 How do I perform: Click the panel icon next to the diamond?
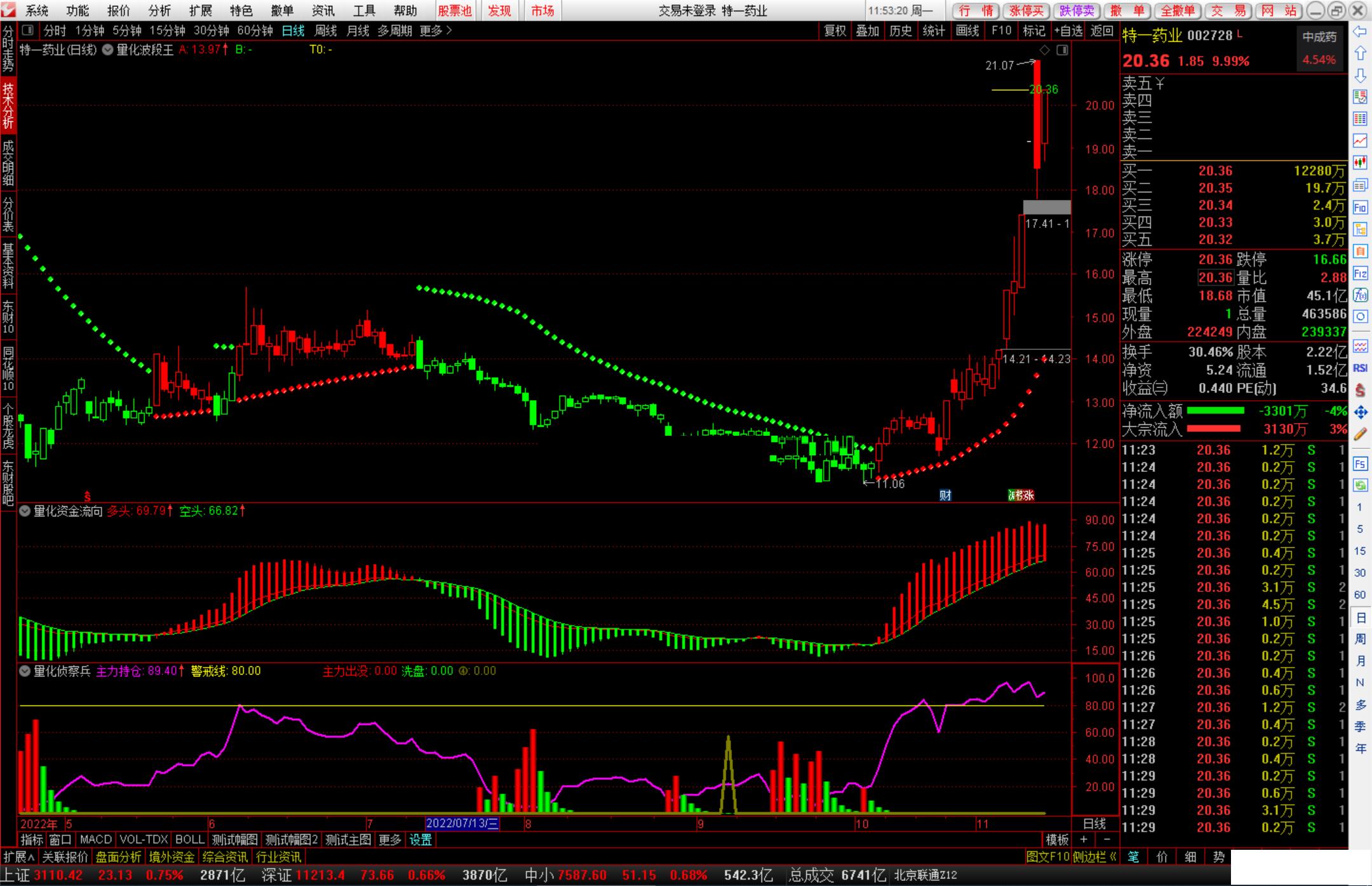coord(1063,50)
